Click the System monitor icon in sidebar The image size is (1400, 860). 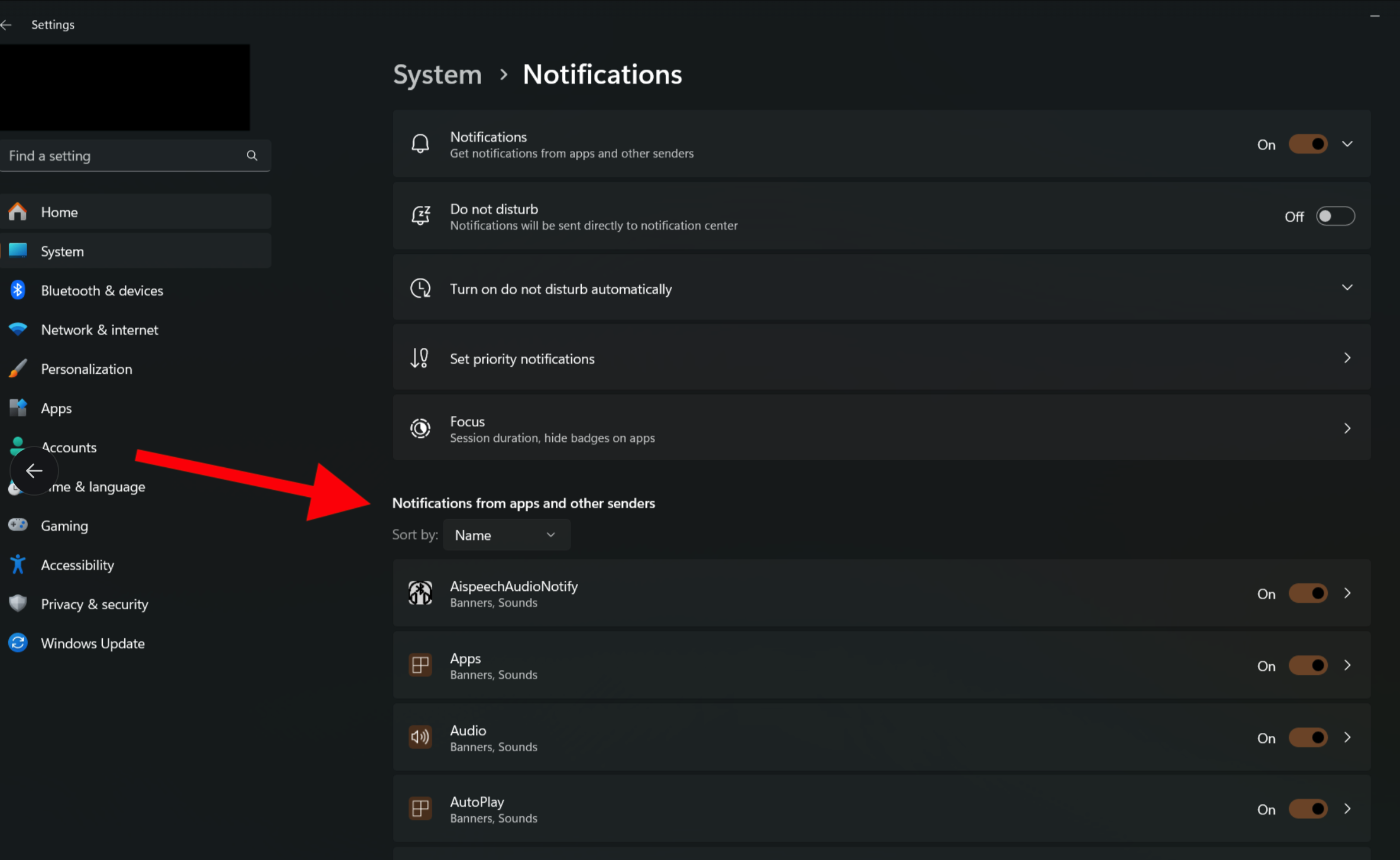pos(18,250)
